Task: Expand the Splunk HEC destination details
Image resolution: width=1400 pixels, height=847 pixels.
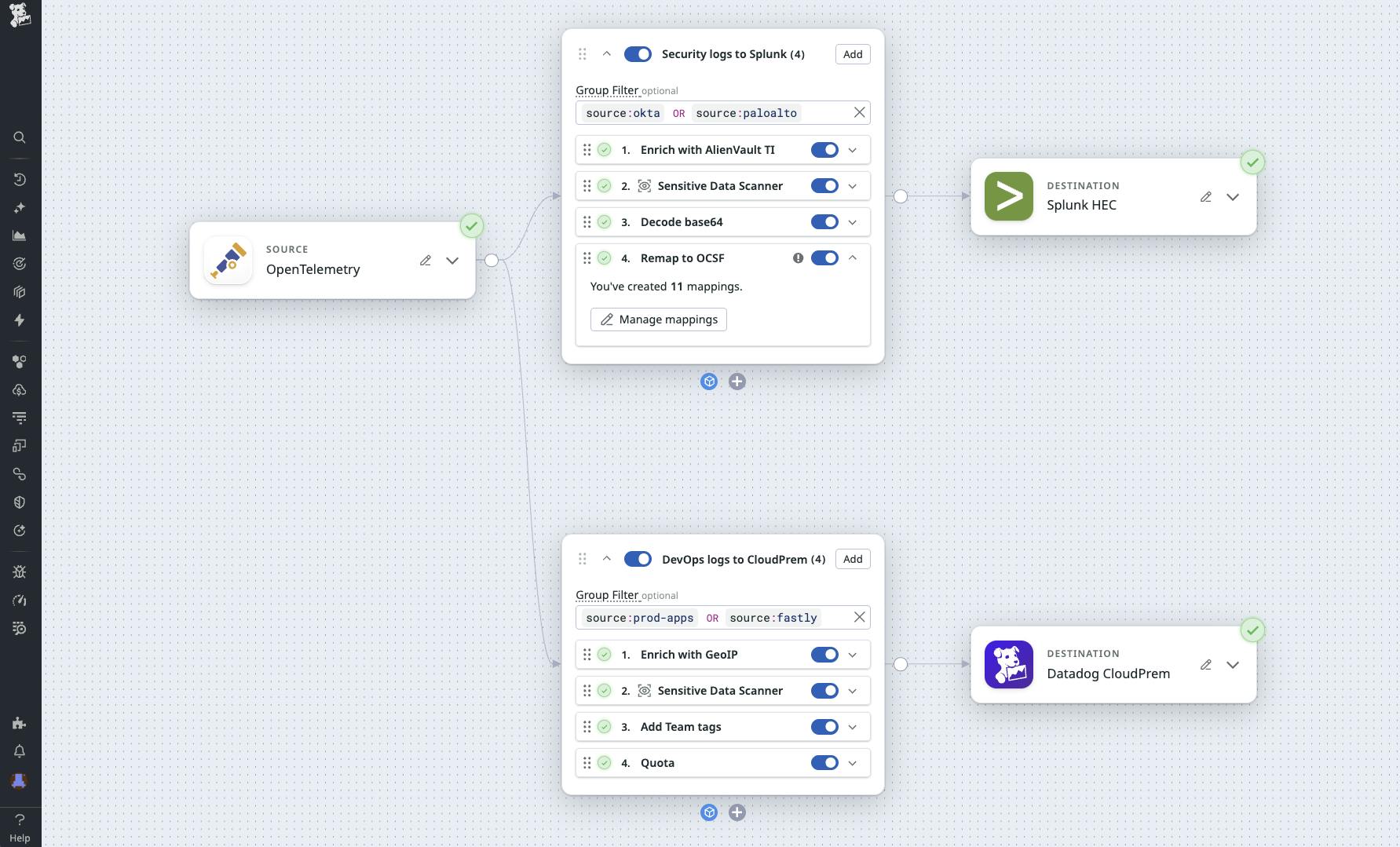Action: point(1233,197)
